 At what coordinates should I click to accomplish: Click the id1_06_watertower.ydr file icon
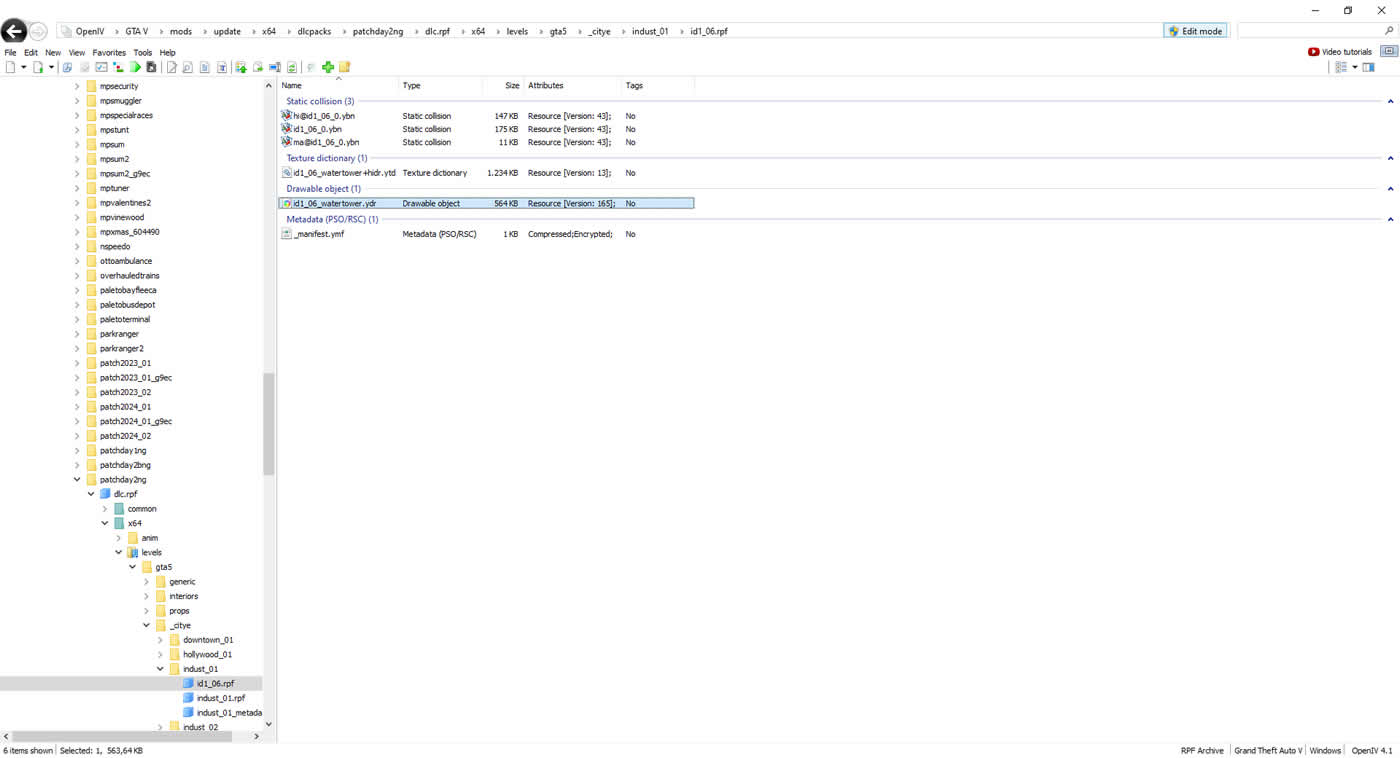coord(287,204)
